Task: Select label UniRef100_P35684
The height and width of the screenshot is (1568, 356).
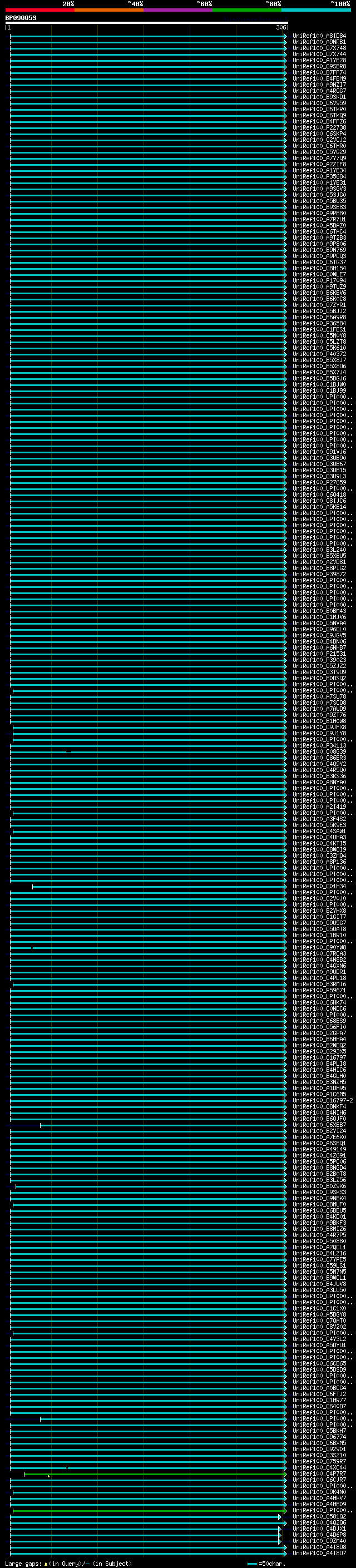Action: click(x=319, y=176)
